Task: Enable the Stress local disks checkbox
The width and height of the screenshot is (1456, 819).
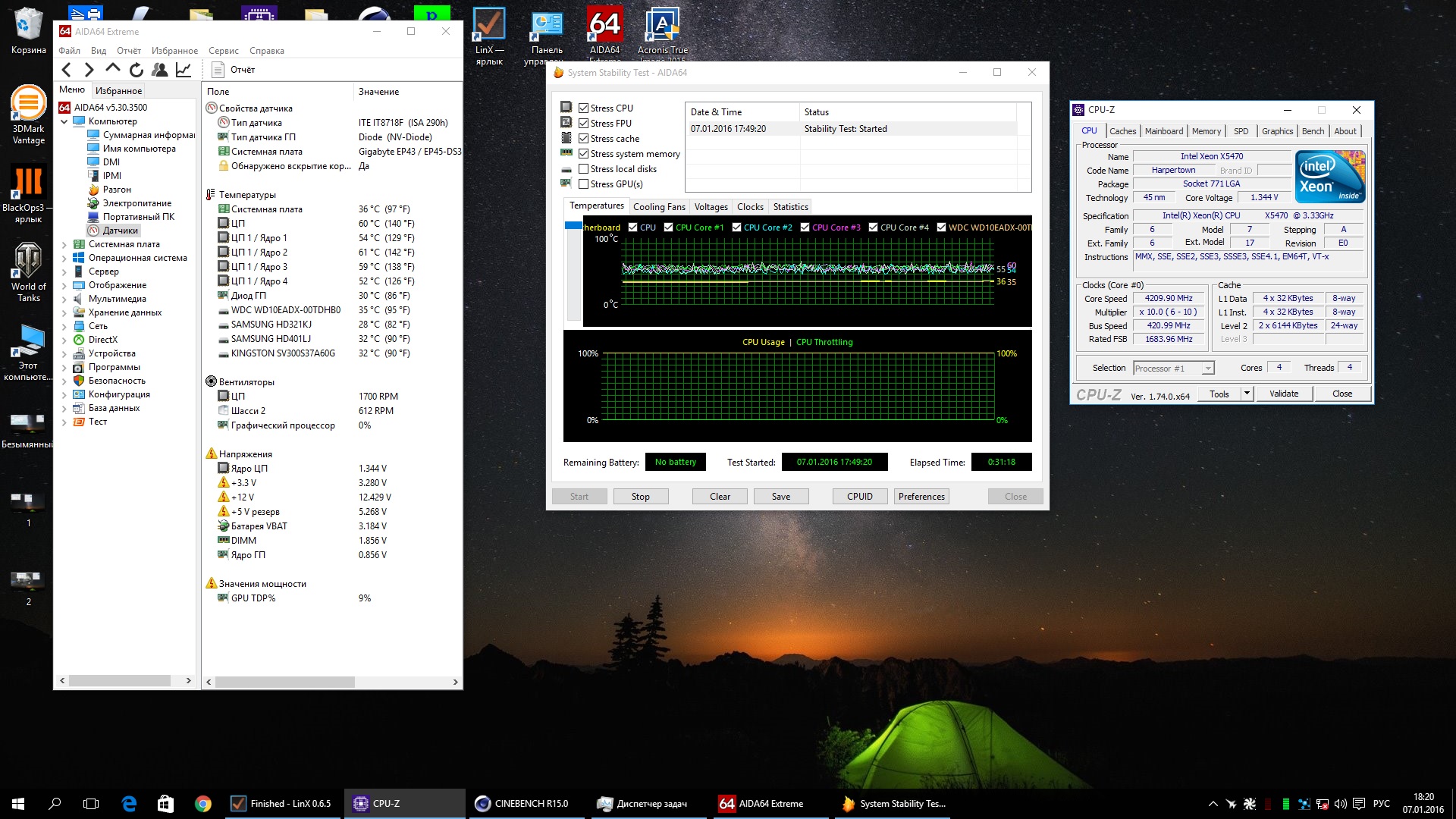Action: [584, 169]
